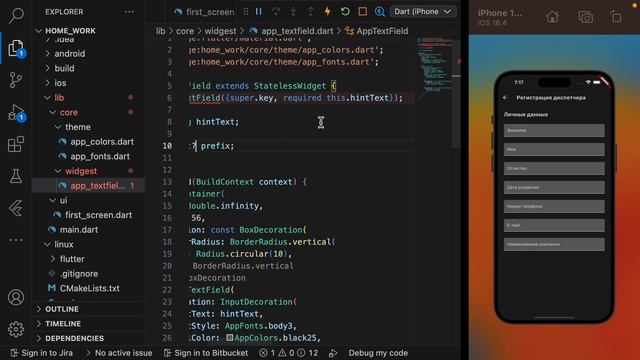Expand the ios folder

(x=88, y=83)
